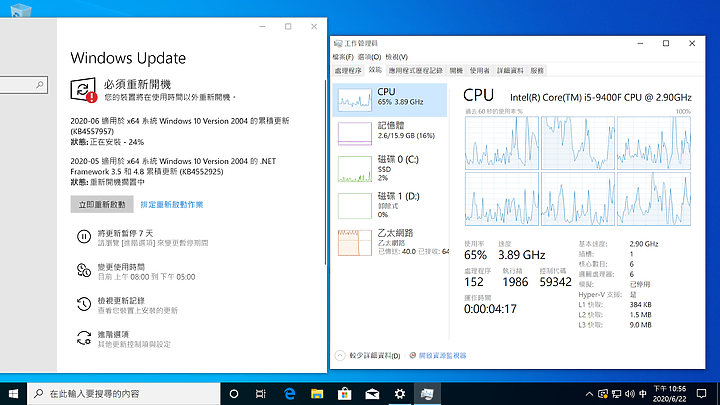Screen dimensions: 720x405
Task: Click the network tray icon
Action: click(616, 394)
